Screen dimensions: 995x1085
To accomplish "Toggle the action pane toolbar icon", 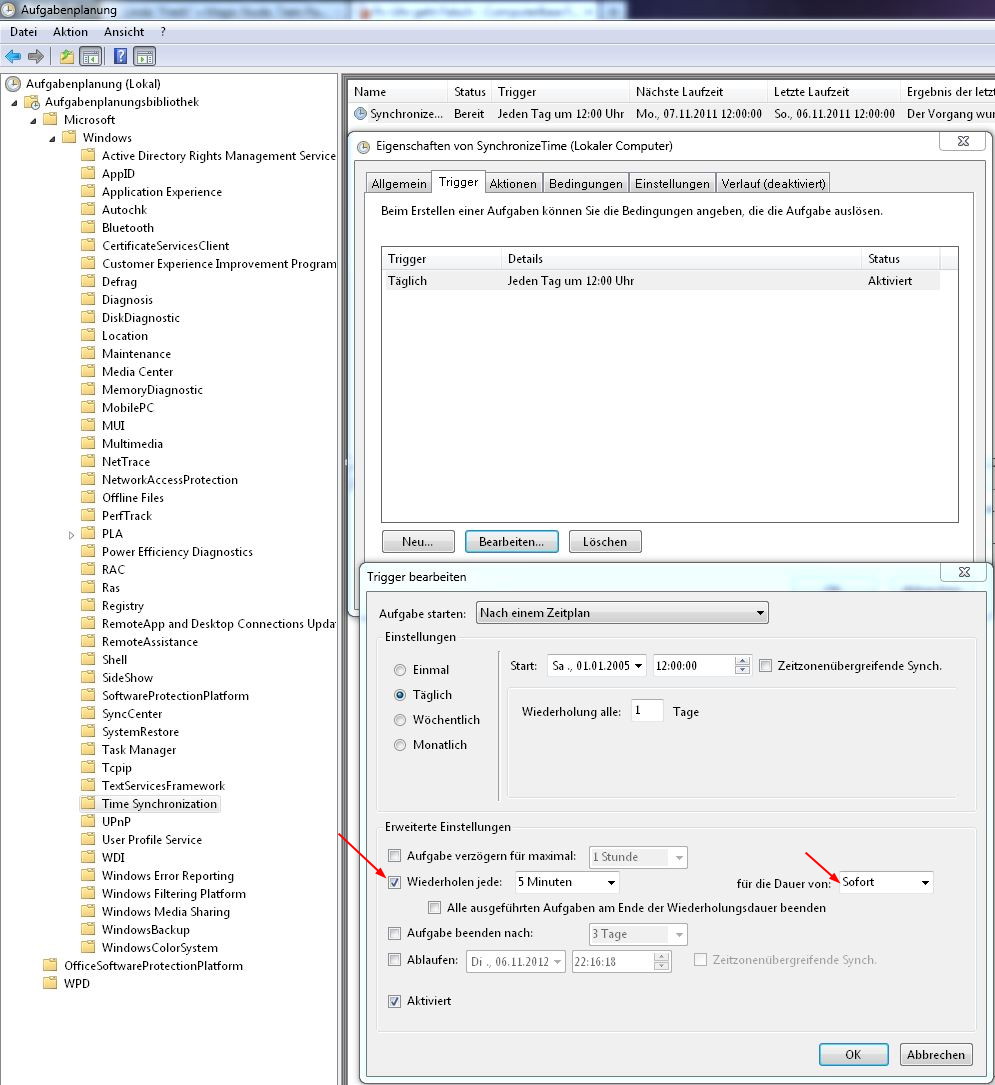I will click(145, 56).
